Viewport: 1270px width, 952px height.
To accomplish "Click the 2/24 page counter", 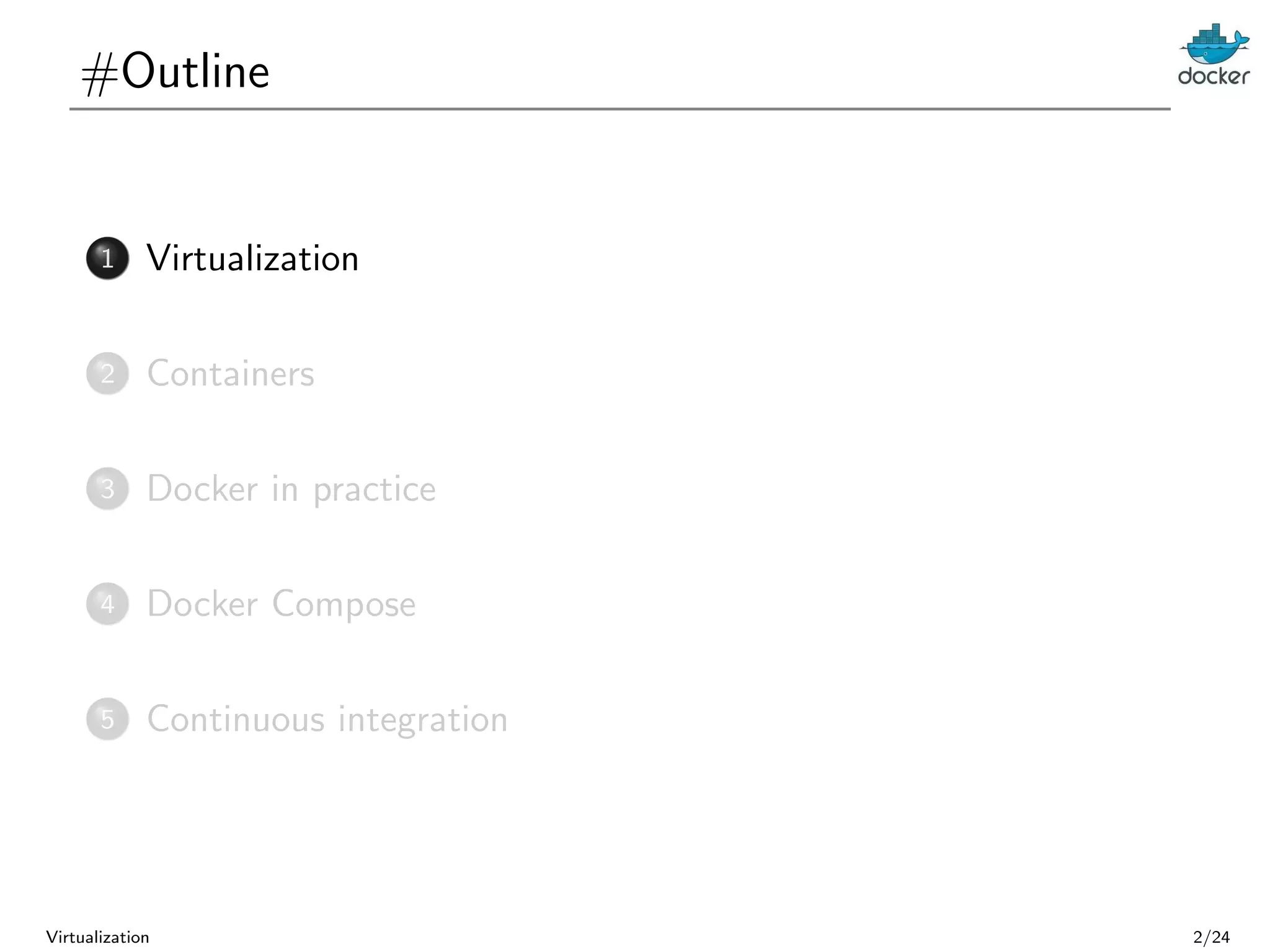I will click(x=1212, y=937).
